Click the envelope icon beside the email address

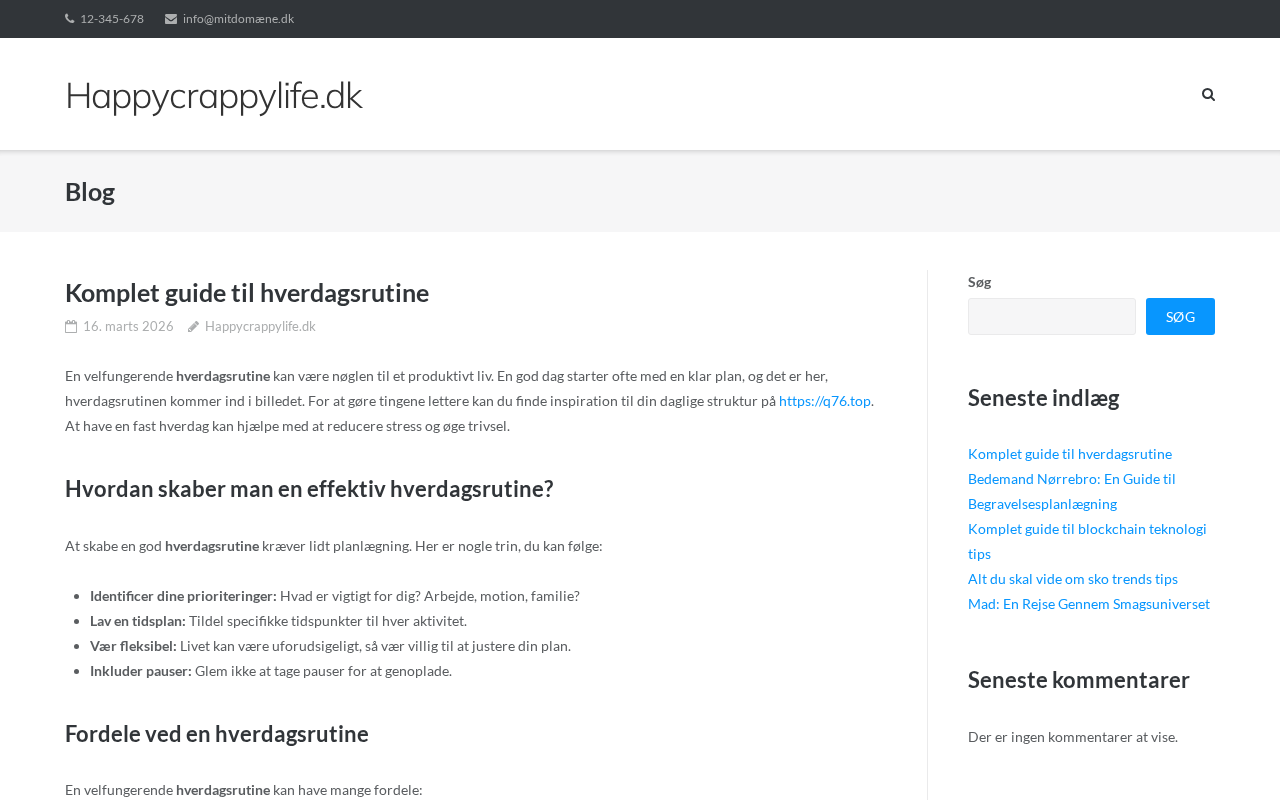pyautogui.click(x=171, y=19)
